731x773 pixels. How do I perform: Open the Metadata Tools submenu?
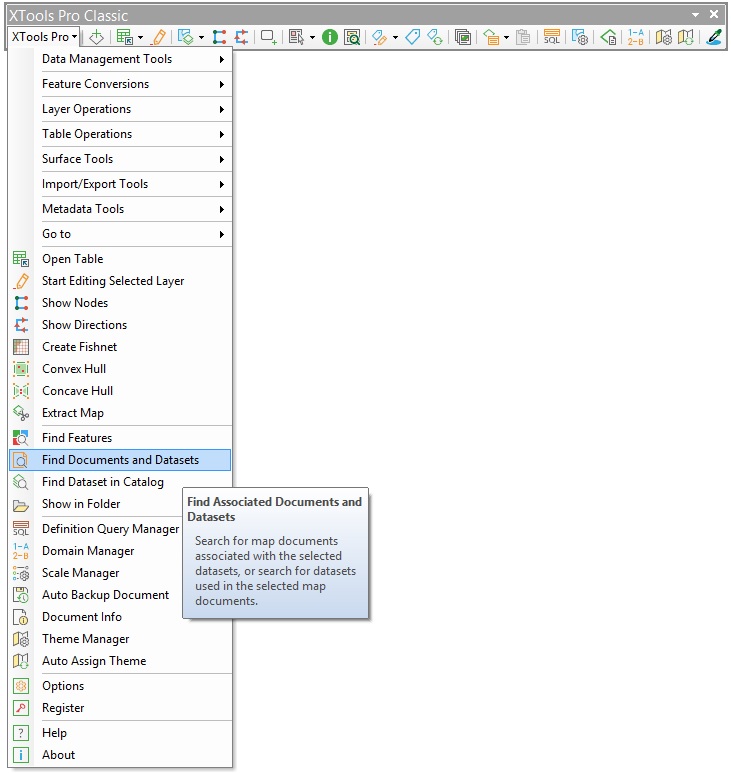coord(120,210)
